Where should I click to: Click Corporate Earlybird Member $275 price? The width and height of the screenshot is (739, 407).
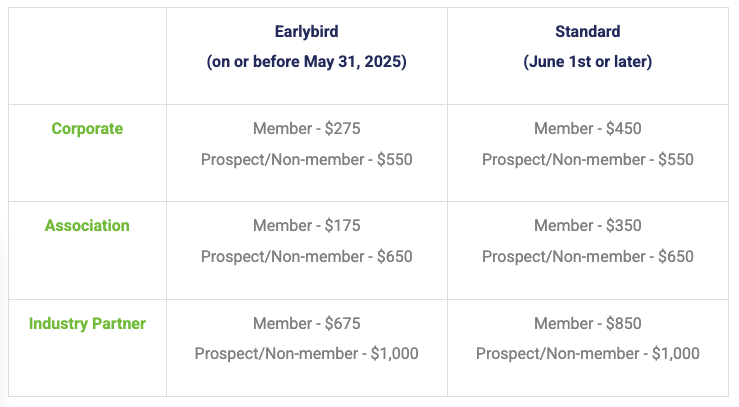click(306, 129)
